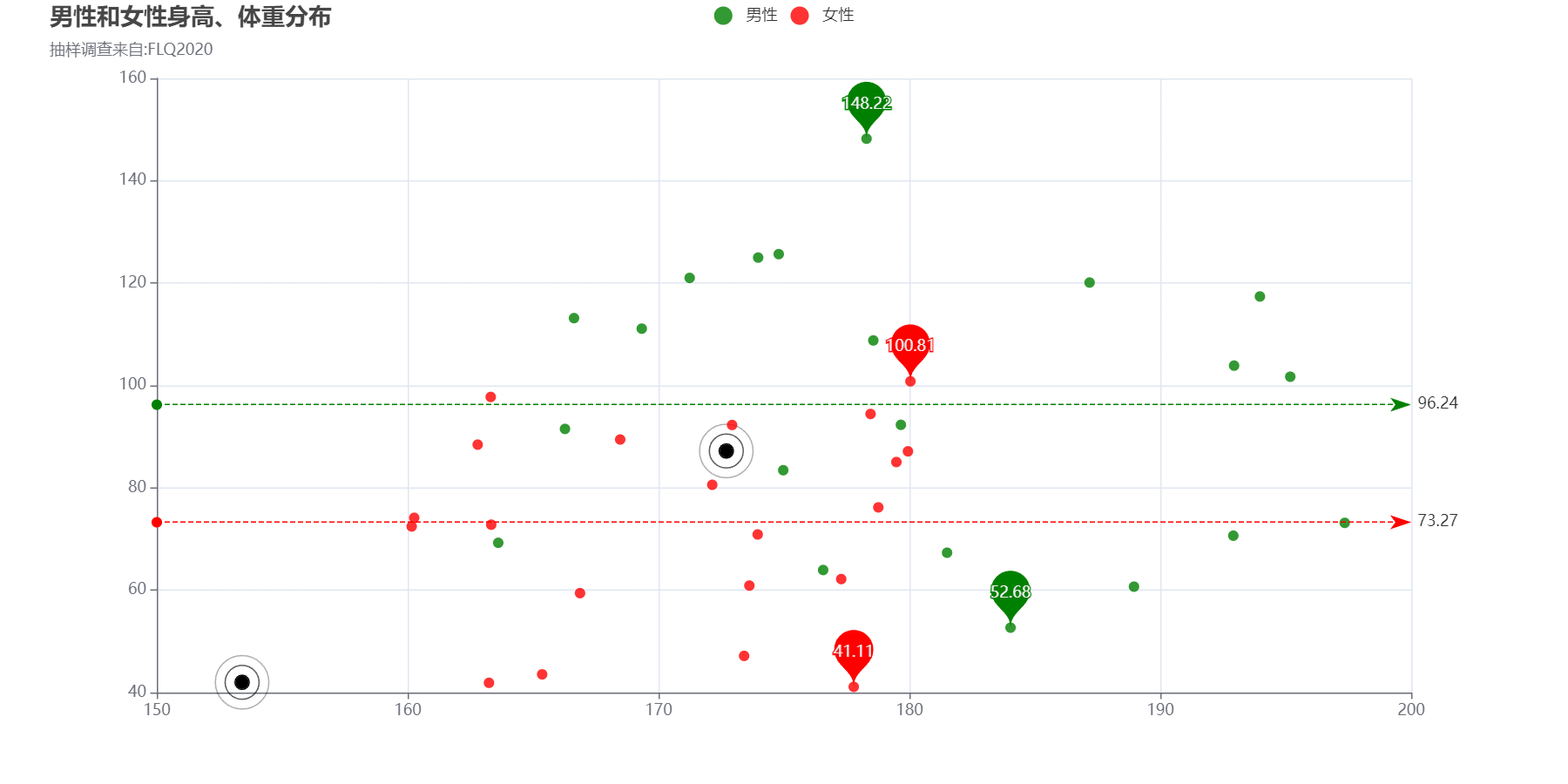Click the green point at 194 height, 117 weight
1568x784 pixels.
1260,296
